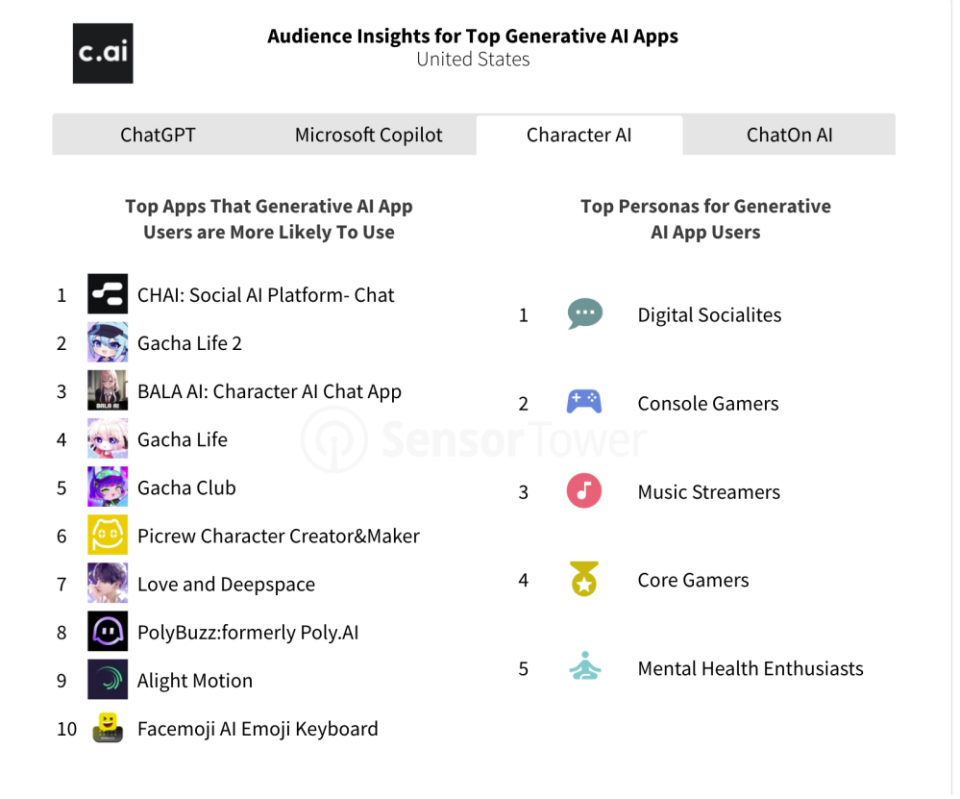Click the Mental Health Enthusiasts meditation icon

[584, 668]
